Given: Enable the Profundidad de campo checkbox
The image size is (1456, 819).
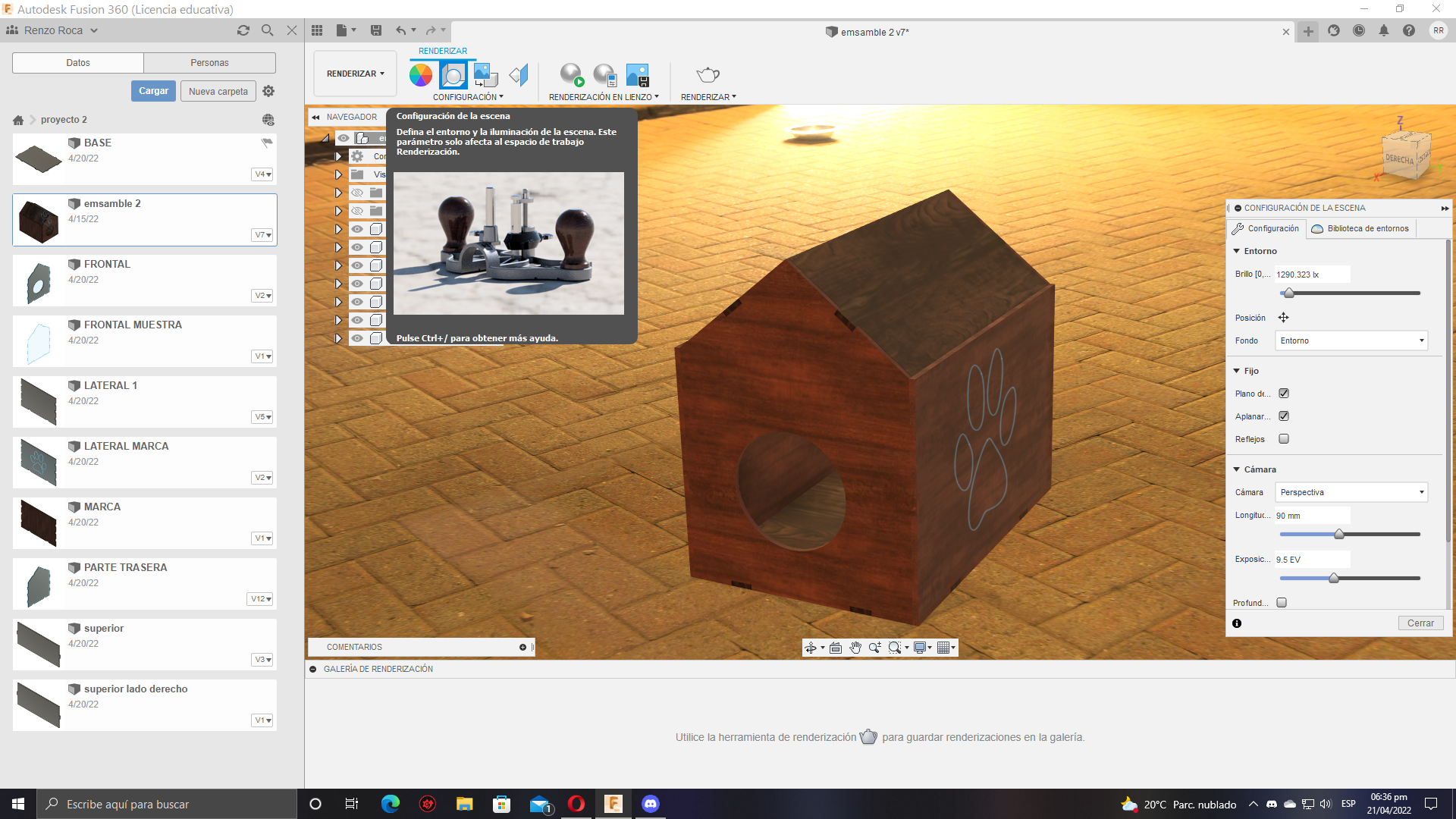Looking at the screenshot, I should (1282, 603).
